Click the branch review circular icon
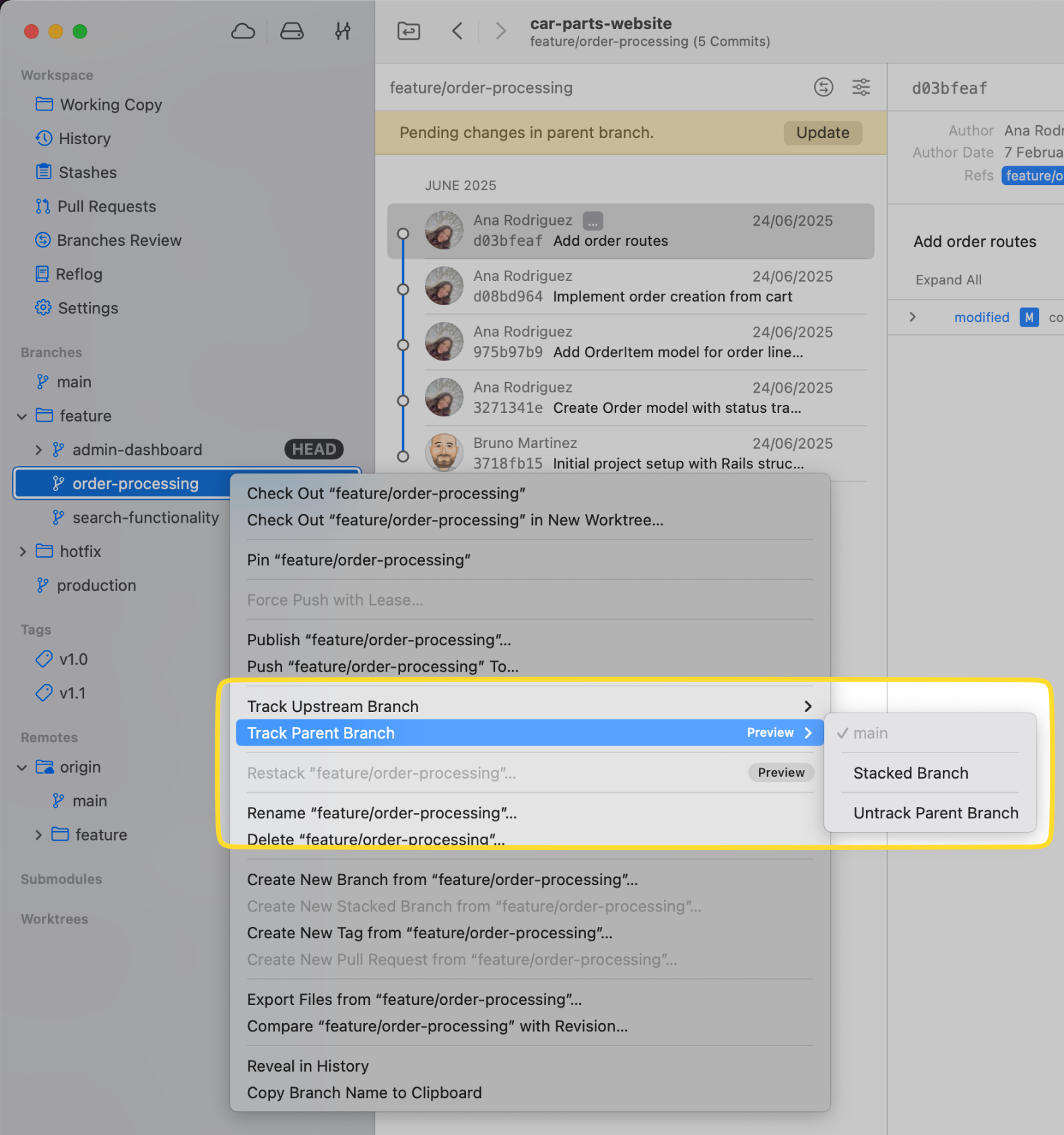 [x=823, y=87]
